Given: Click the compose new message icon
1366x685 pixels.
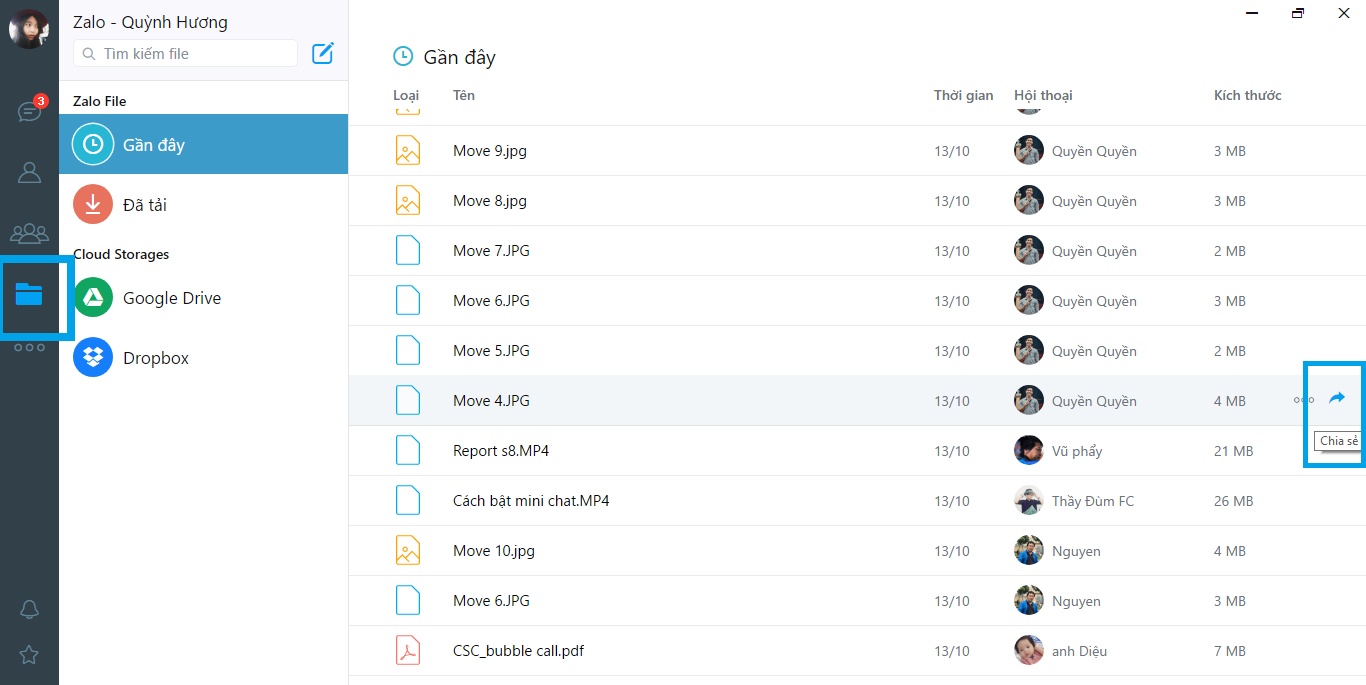Looking at the screenshot, I should pos(323,53).
